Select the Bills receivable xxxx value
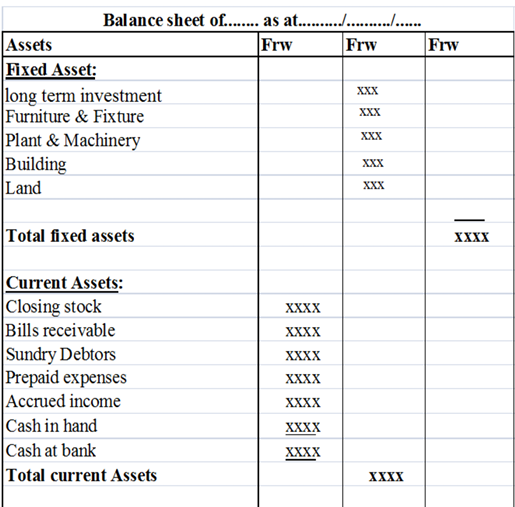Screen dimensions: 515x507 point(303,332)
